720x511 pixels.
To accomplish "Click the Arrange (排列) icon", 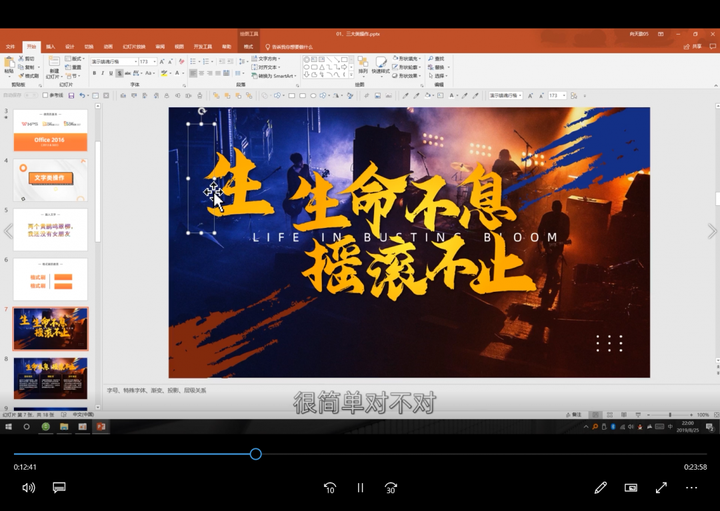I will 363,65.
